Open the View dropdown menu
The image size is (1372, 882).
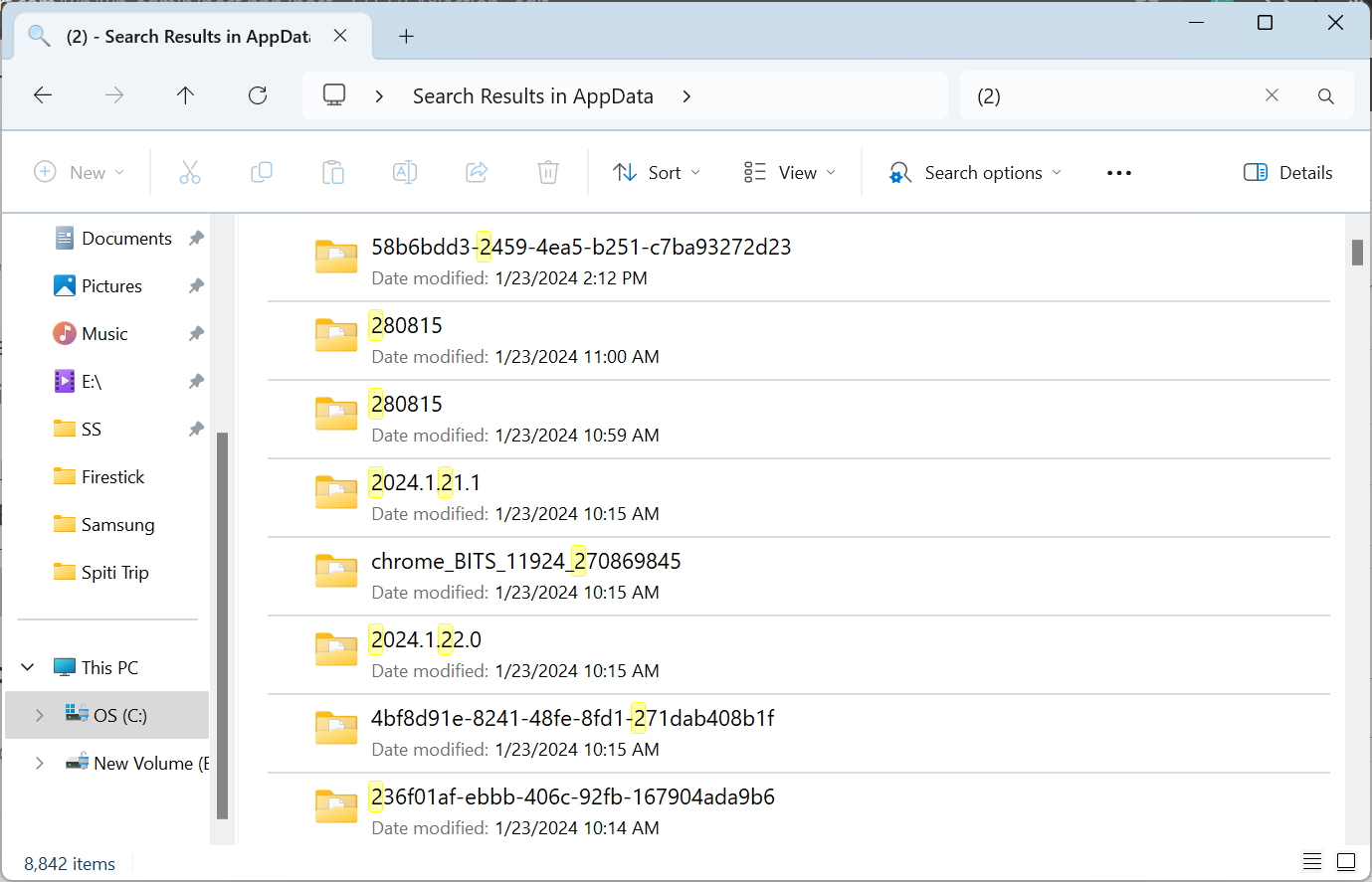pos(790,172)
